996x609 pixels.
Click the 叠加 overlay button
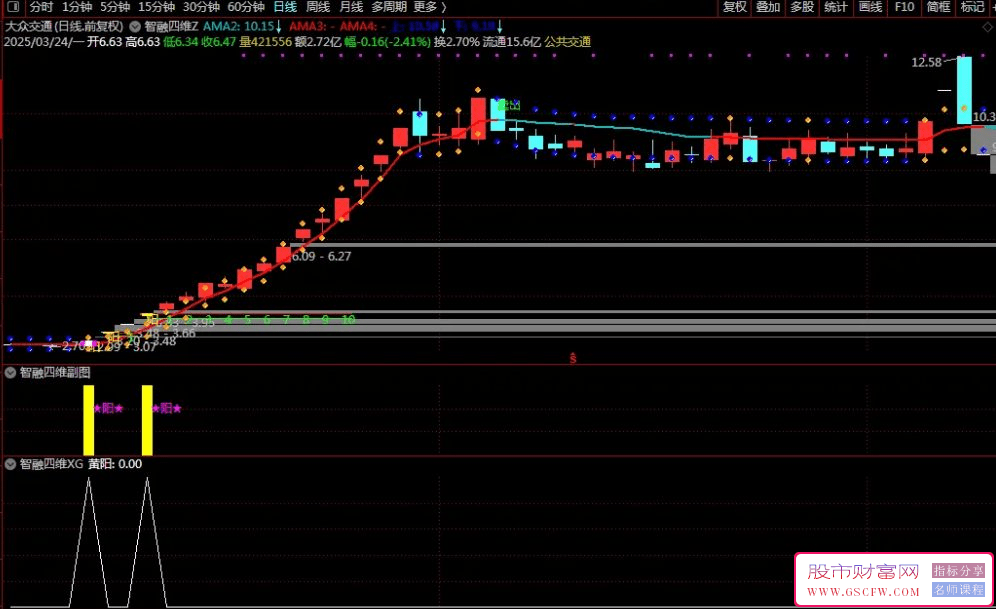coord(768,7)
